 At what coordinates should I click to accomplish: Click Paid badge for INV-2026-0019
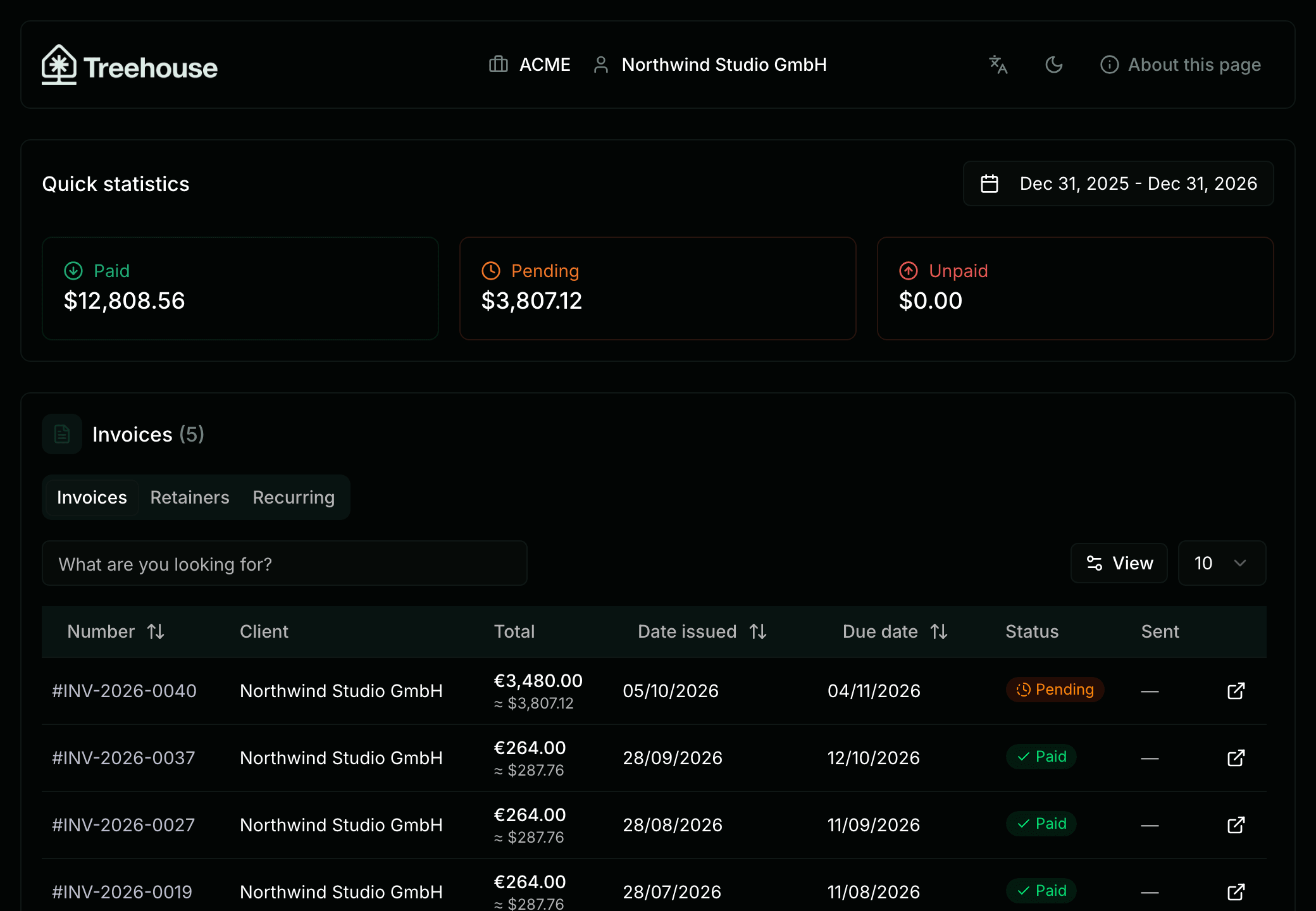1041,891
